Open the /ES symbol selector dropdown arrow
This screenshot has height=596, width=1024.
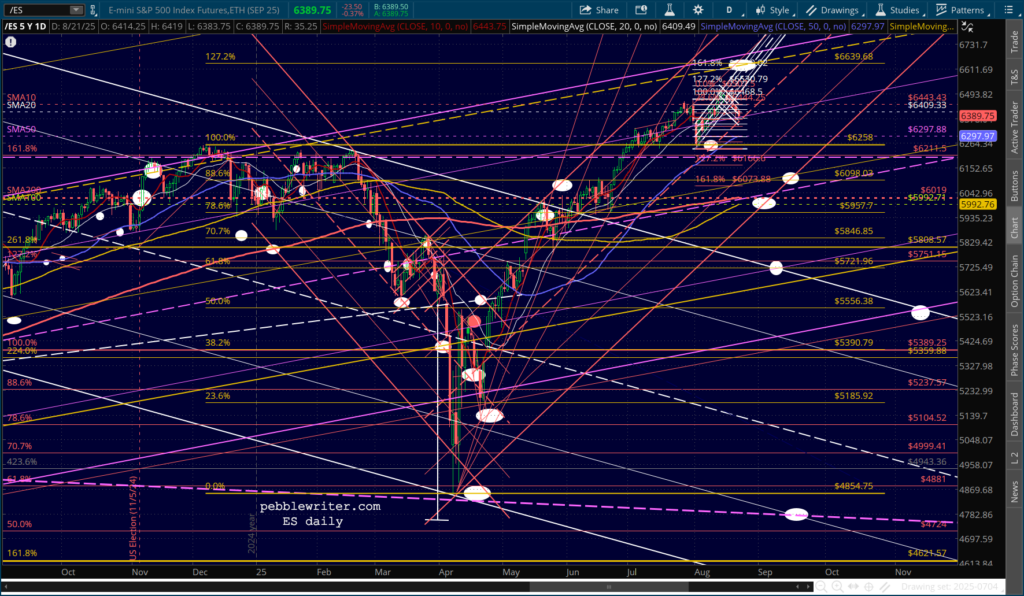pyautogui.click(x=76, y=10)
